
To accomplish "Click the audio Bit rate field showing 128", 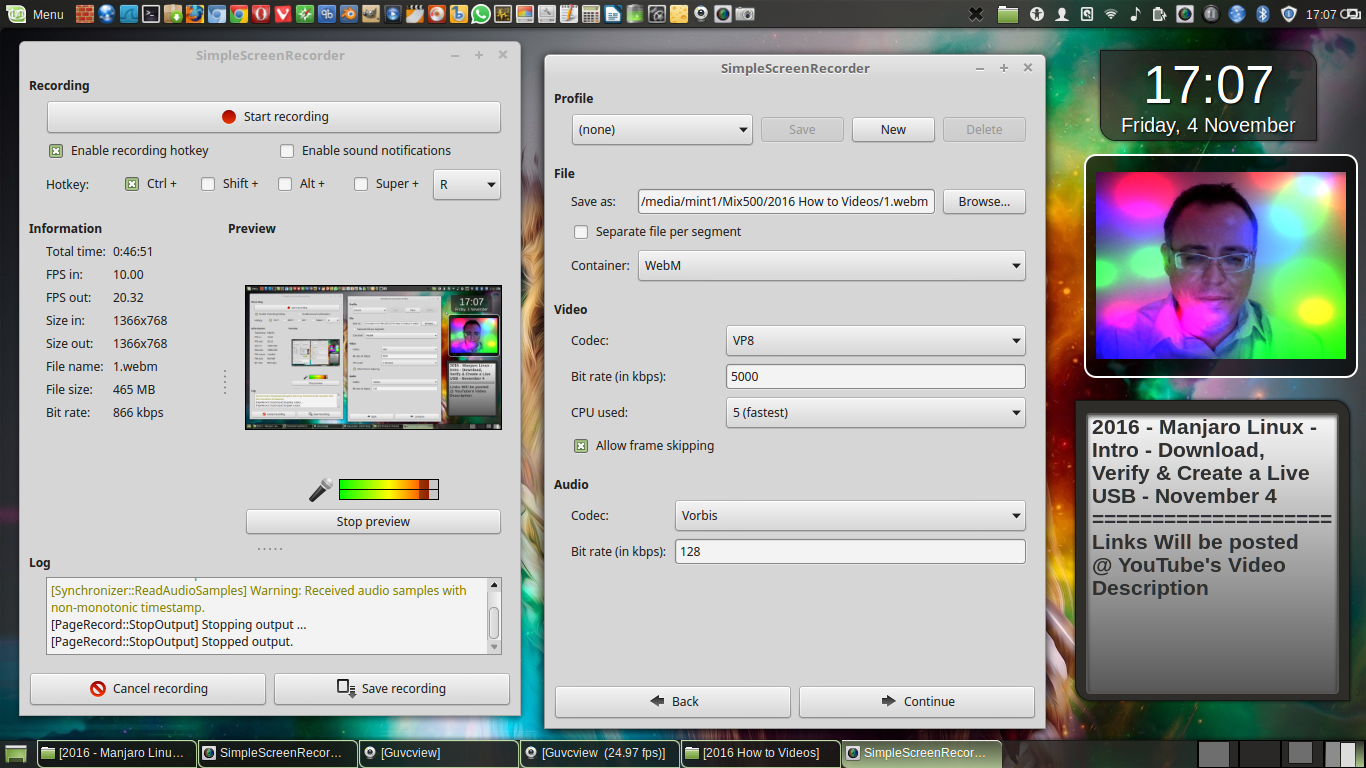I will pyautogui.click(x=851, y=552).
